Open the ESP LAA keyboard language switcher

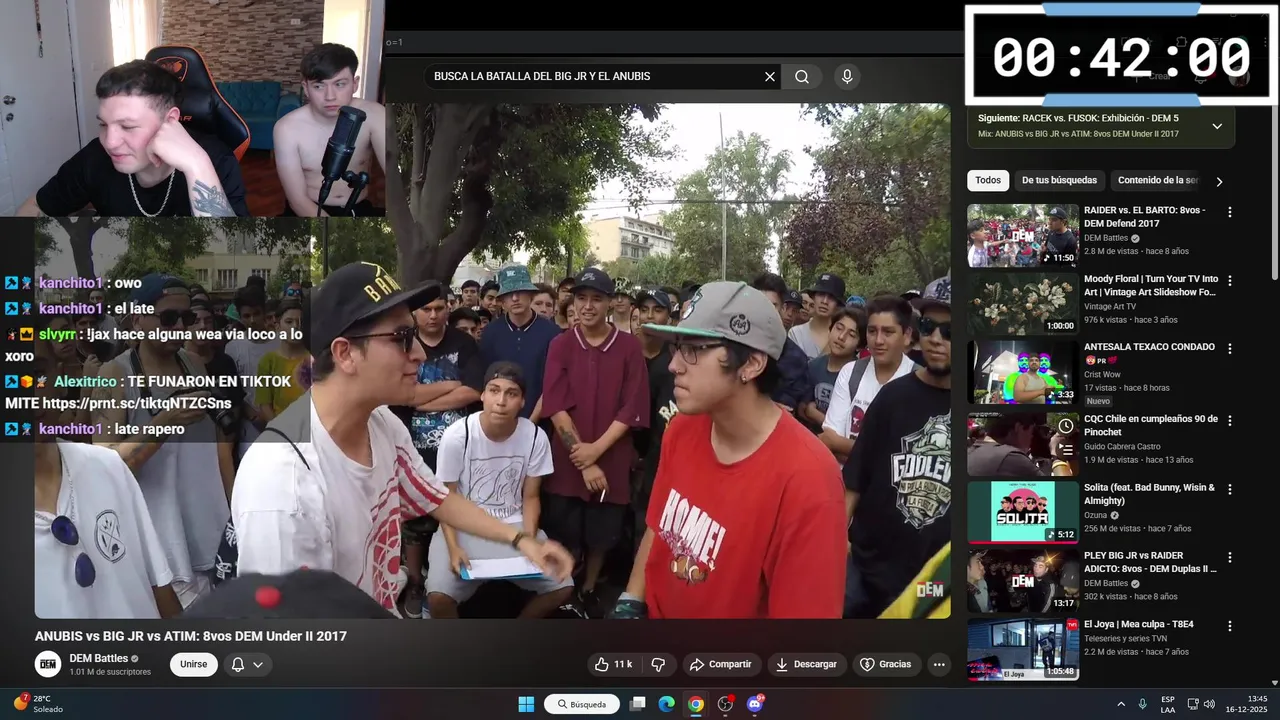1168,704
